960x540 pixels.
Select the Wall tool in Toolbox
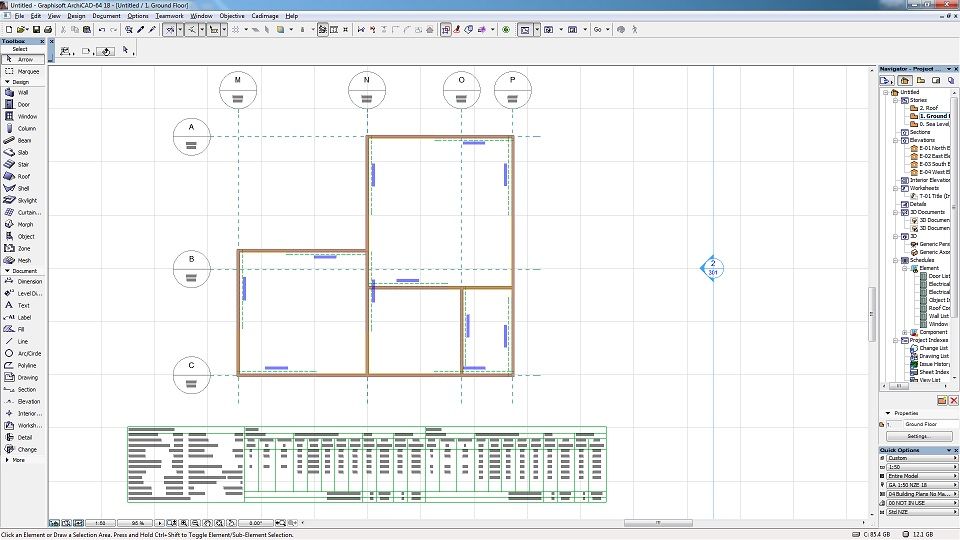point(22,92)
